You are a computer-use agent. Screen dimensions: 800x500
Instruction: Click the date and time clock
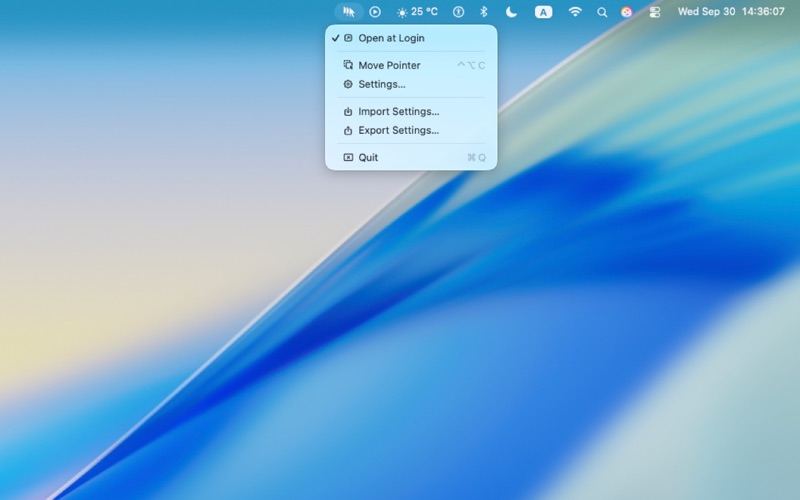731,12
